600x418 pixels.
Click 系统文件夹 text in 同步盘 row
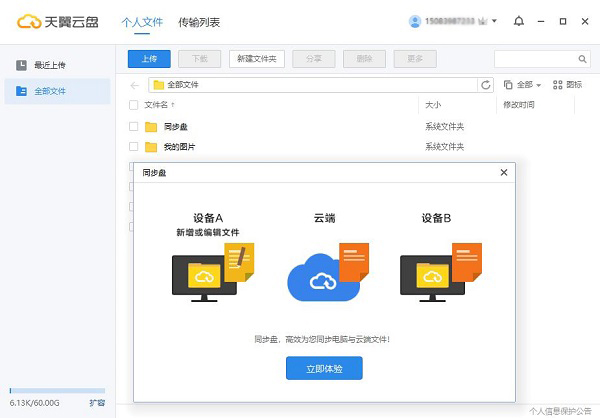coord(445,127)
